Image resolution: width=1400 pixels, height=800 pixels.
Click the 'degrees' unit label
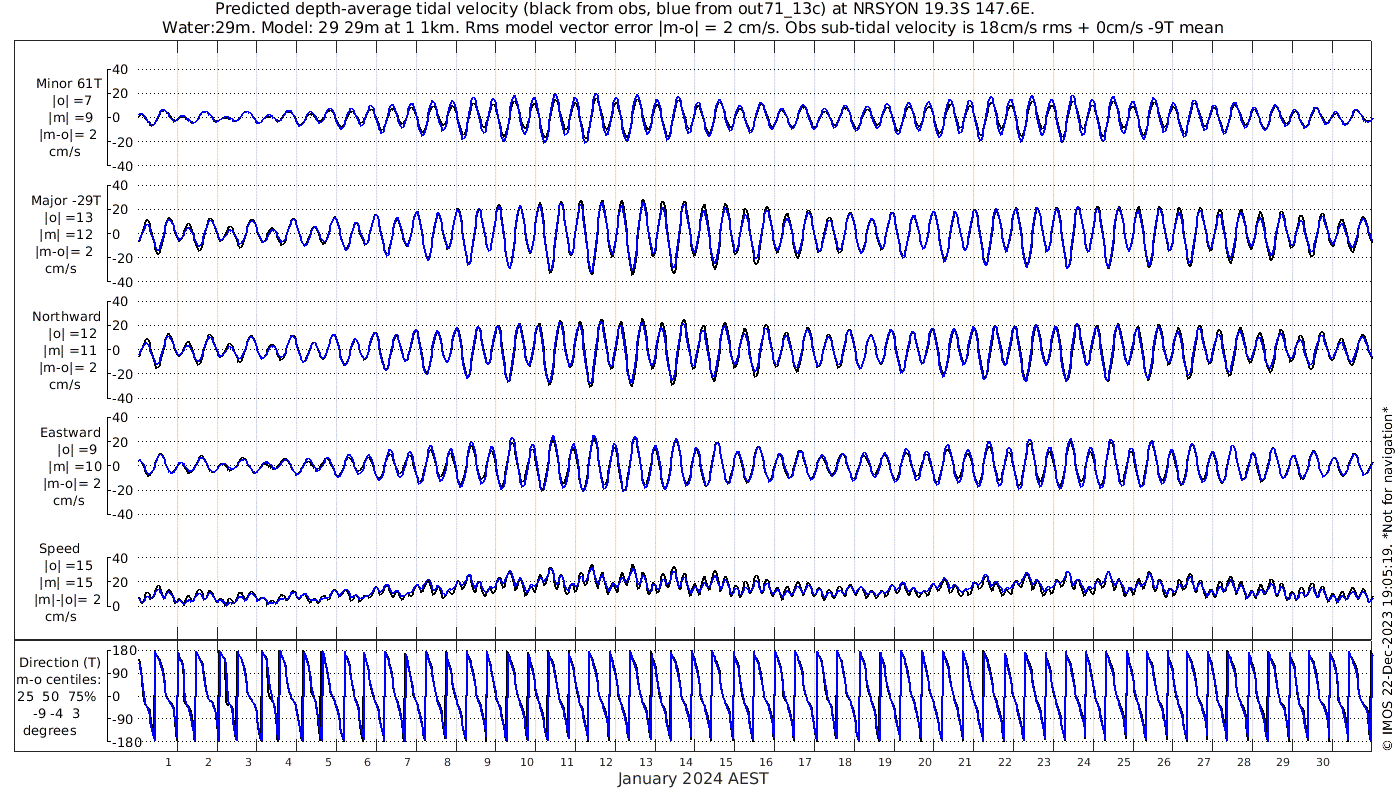[52, 730]
